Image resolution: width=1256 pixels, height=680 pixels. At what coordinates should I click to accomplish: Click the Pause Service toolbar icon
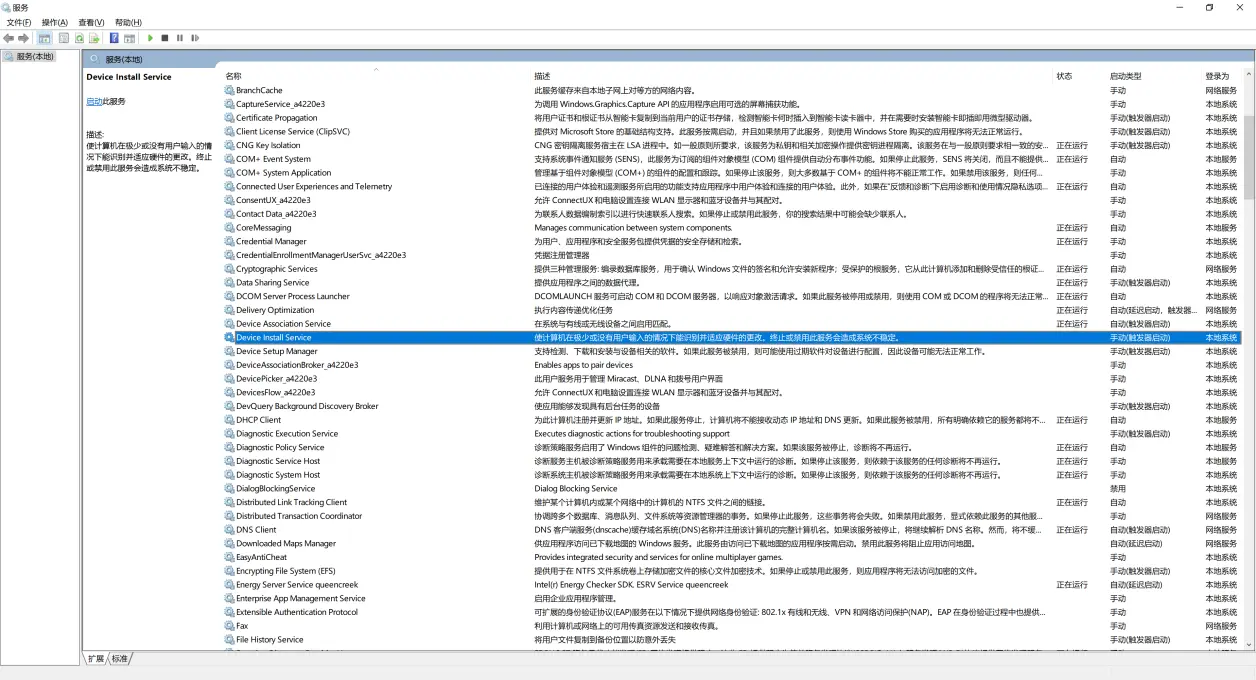click(180, 38)
